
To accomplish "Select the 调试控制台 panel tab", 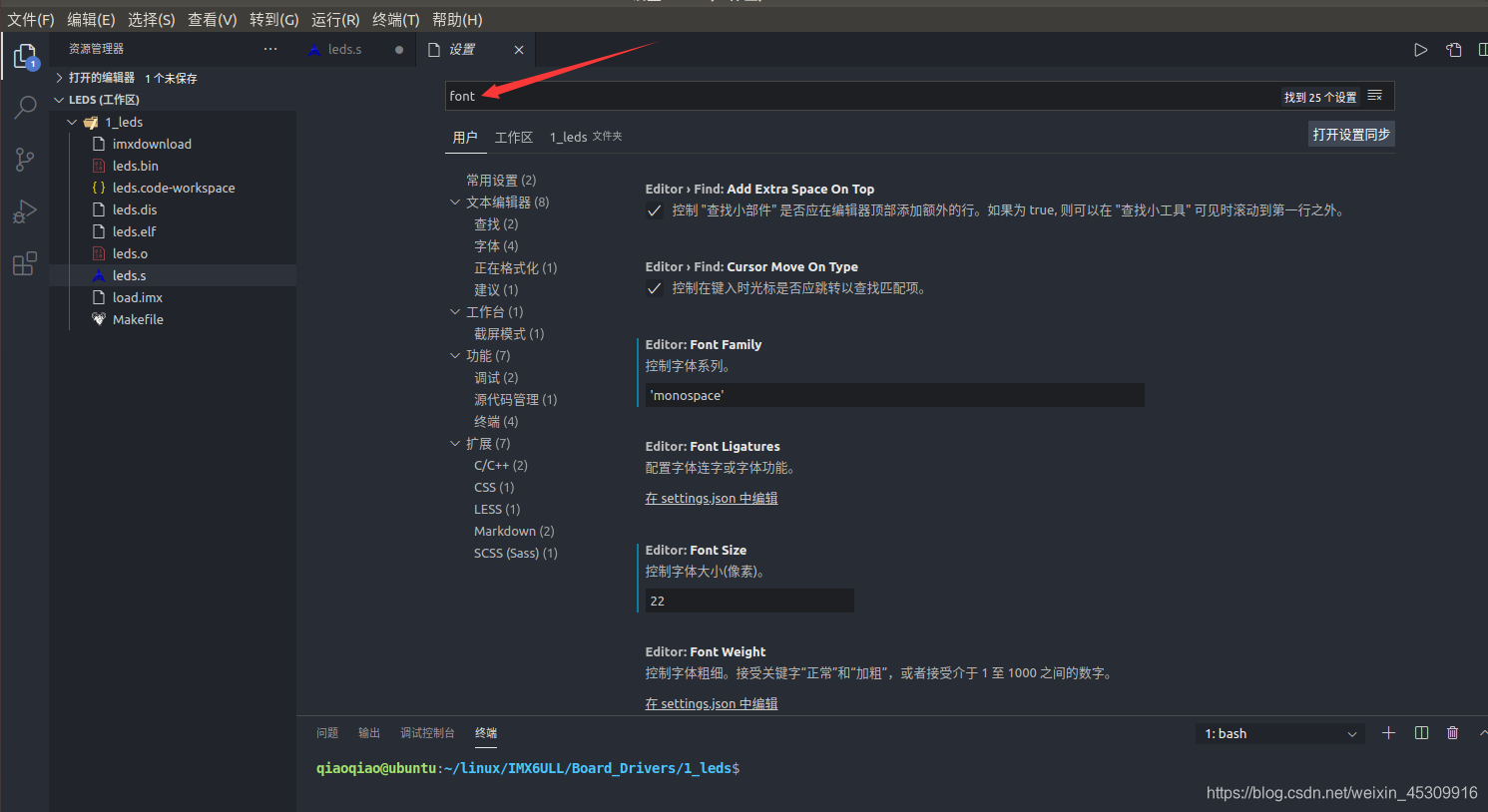I will pos(428,732).
